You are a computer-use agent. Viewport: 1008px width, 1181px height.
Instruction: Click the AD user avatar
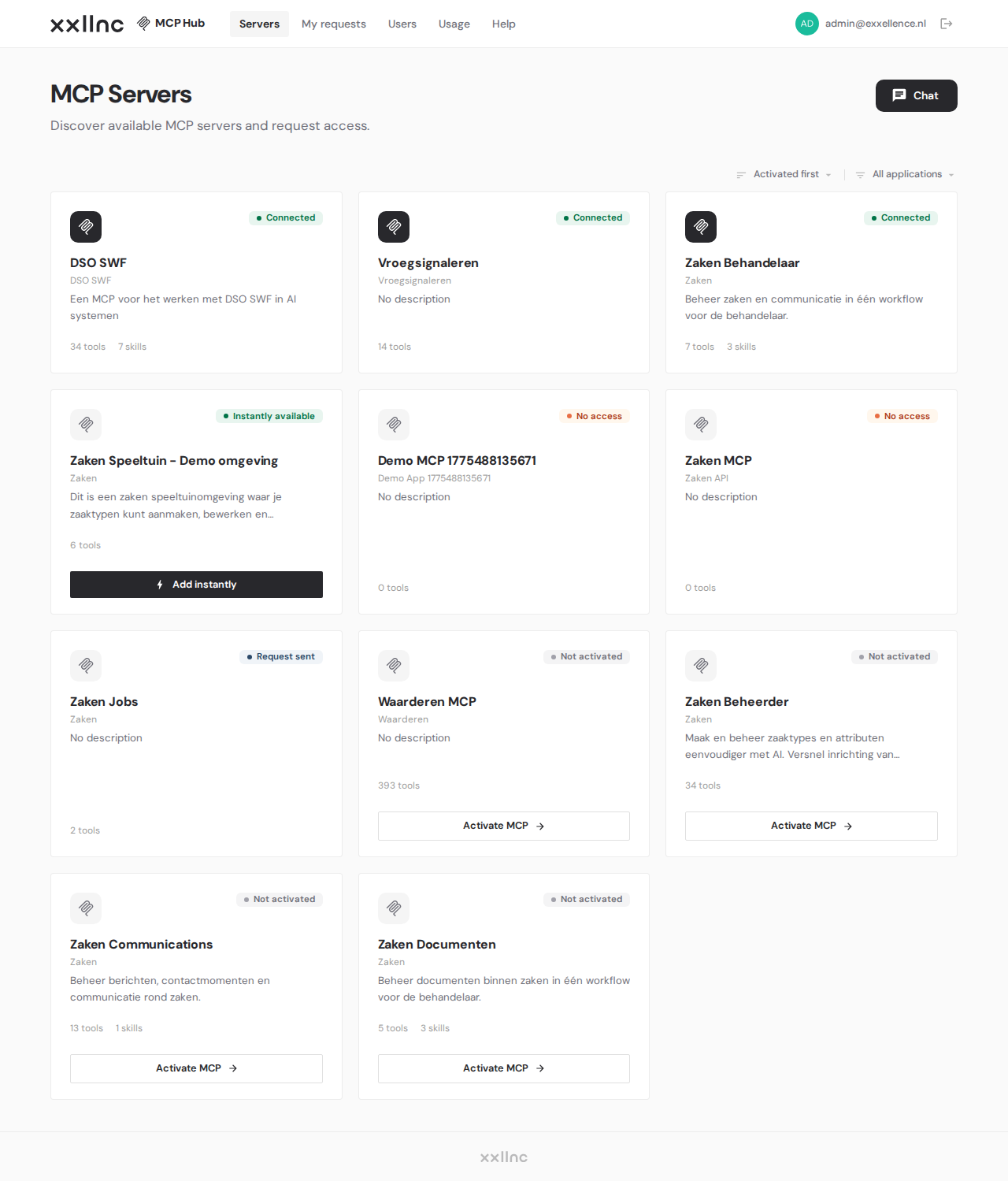point(807,24)
